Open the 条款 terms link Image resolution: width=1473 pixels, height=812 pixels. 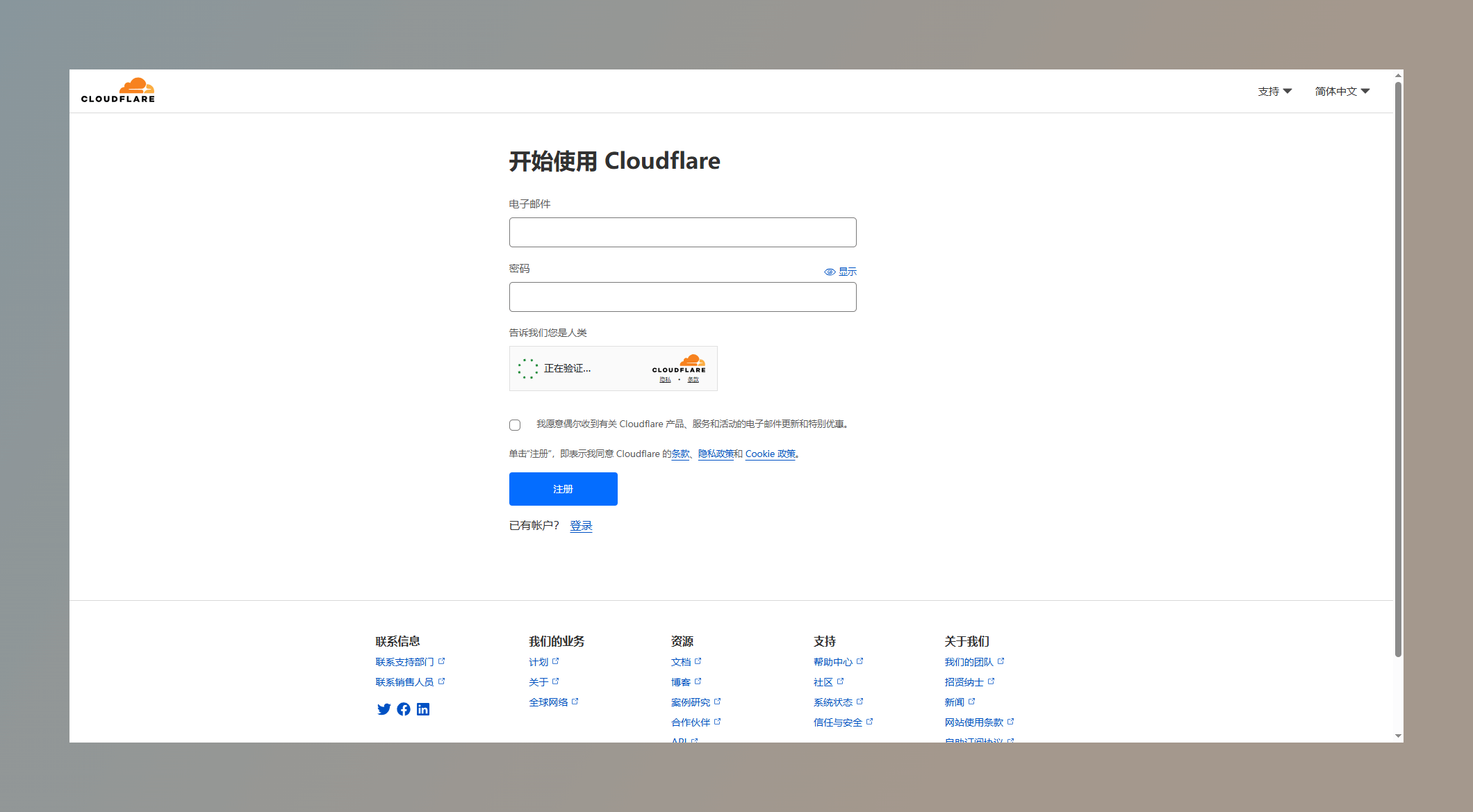pyautogui.click(x=680, y=454)
